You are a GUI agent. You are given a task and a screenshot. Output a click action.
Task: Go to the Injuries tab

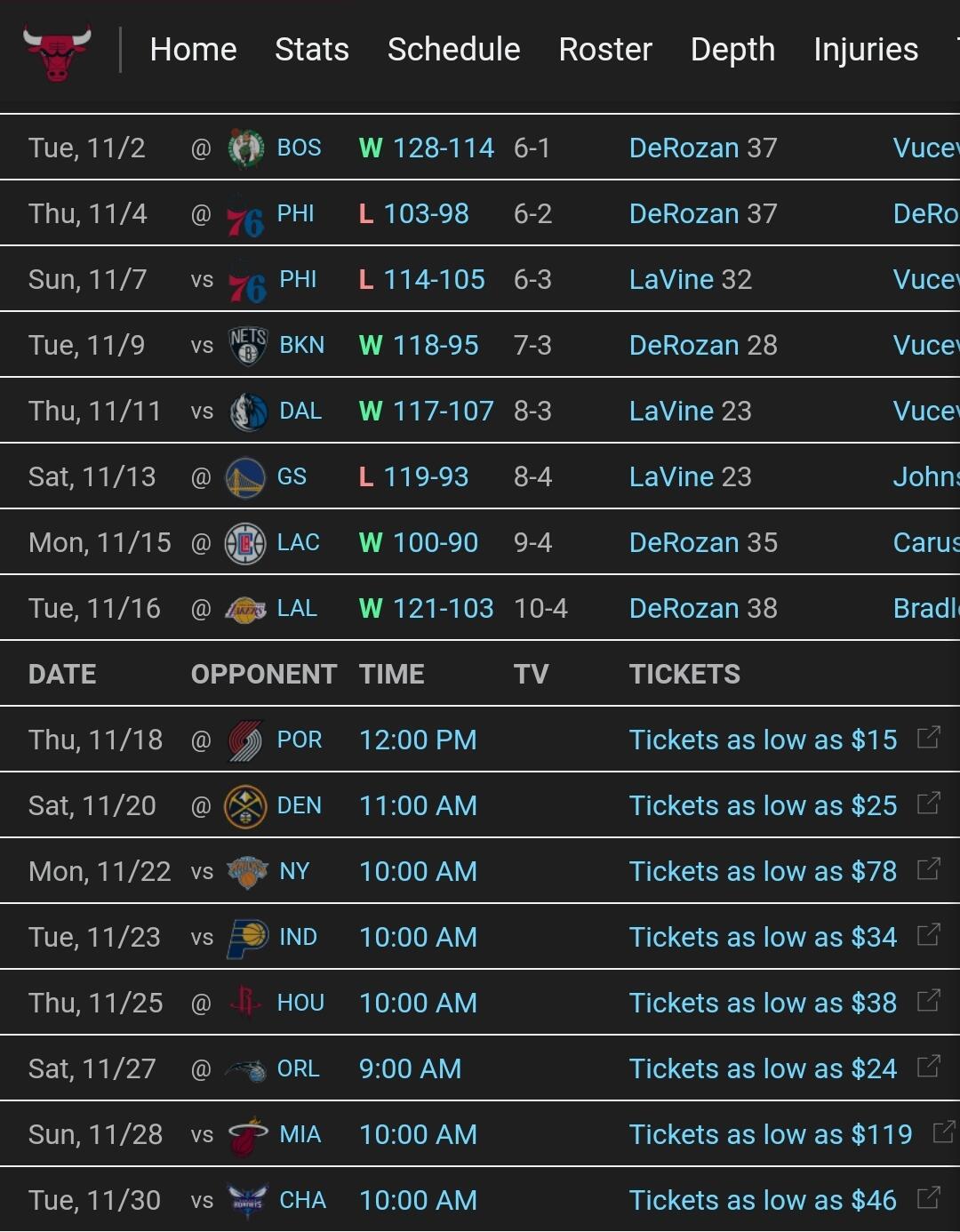[866, 50]
